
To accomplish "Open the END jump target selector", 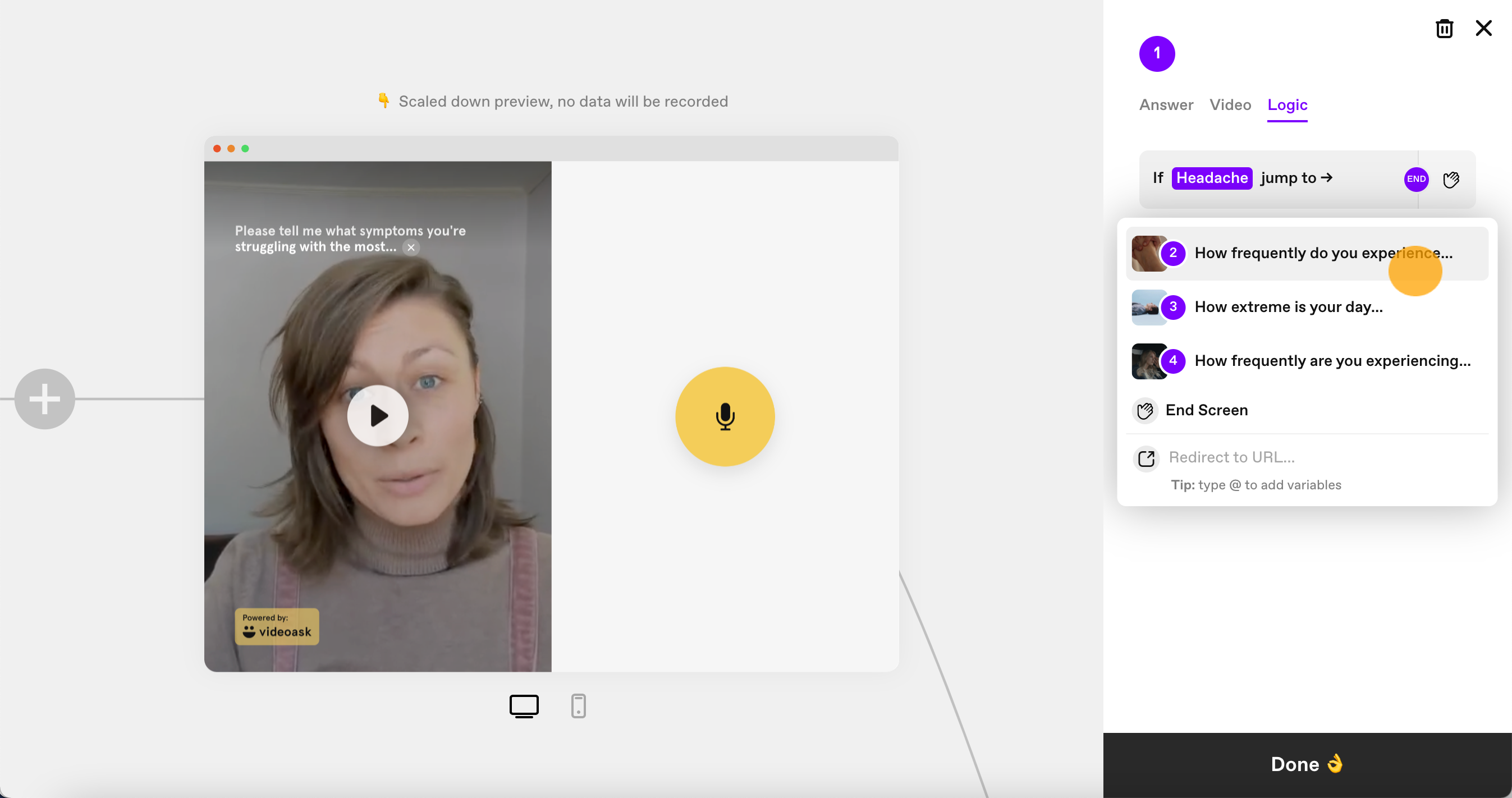I will 1415,179.
